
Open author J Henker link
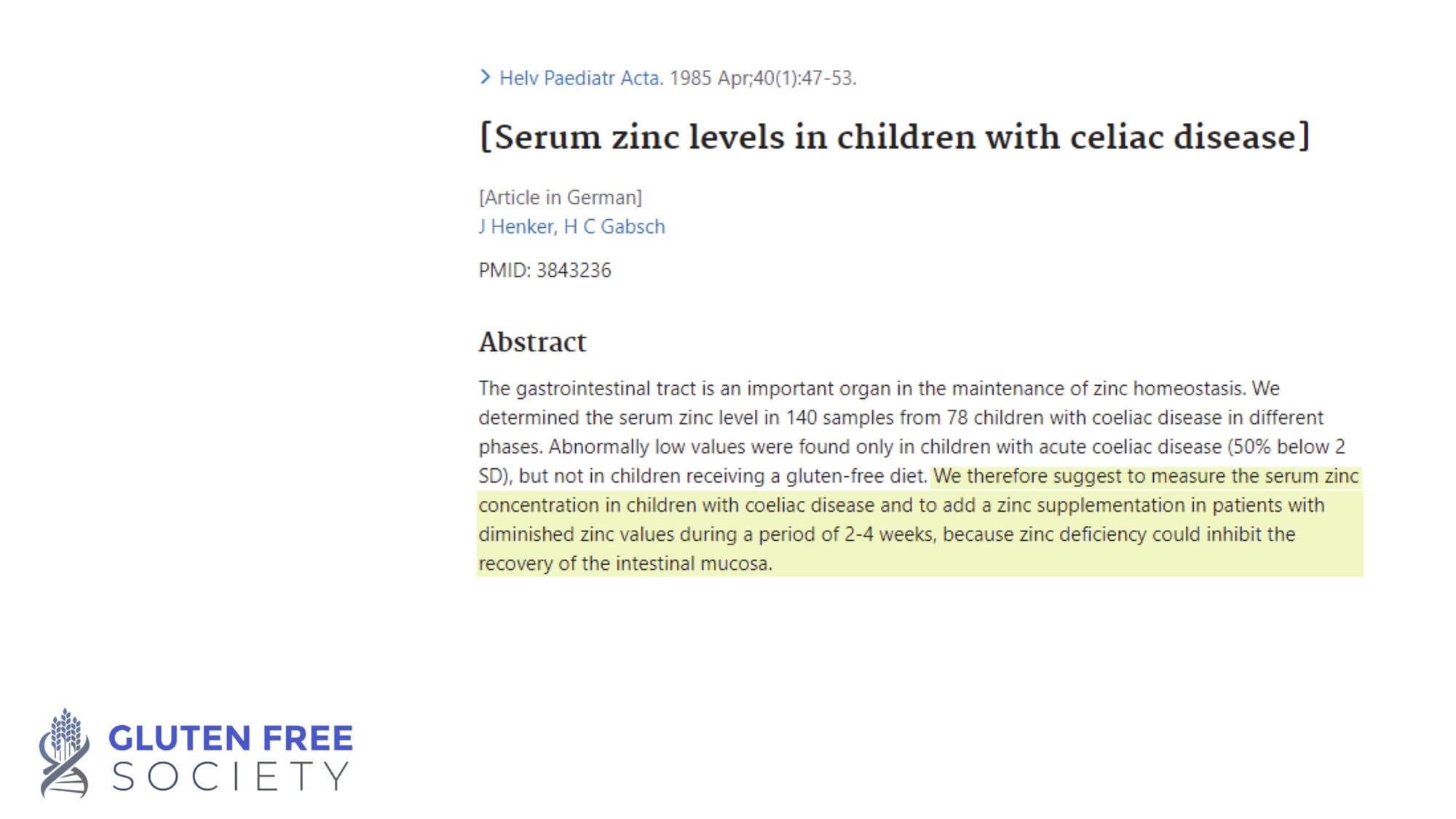pyautogui.click(x=518, y=226)
